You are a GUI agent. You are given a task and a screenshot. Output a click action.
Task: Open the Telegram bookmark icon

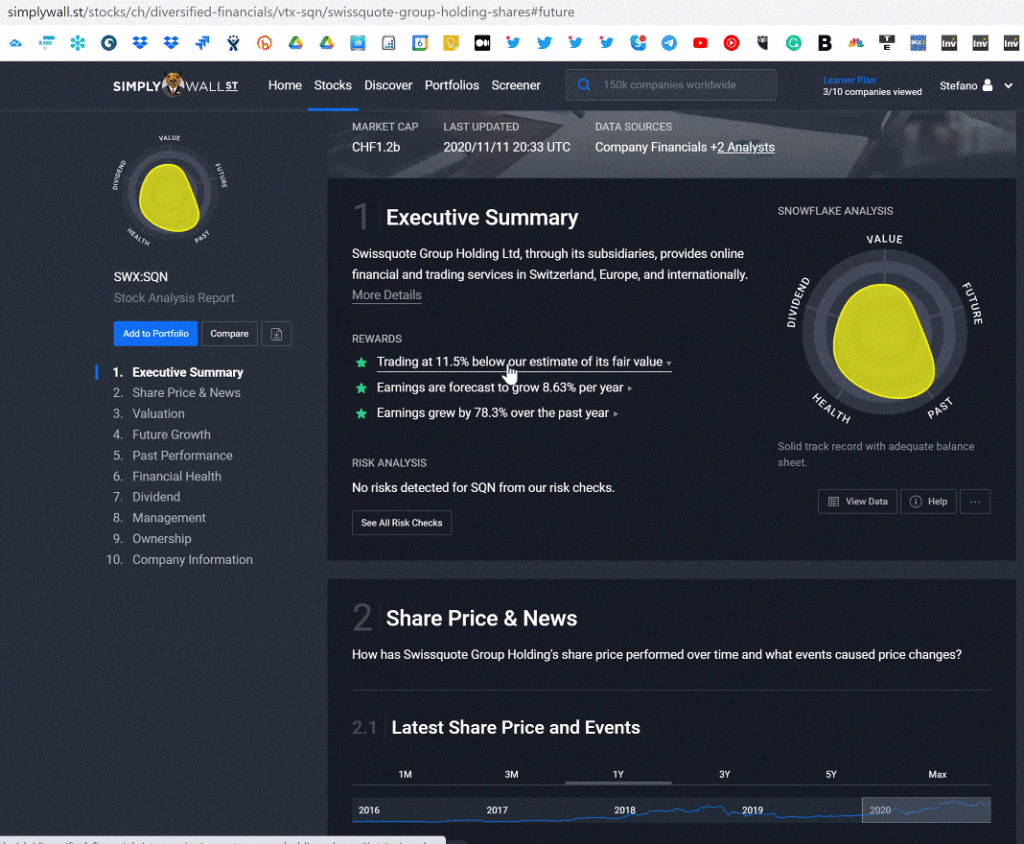point(669,43)
